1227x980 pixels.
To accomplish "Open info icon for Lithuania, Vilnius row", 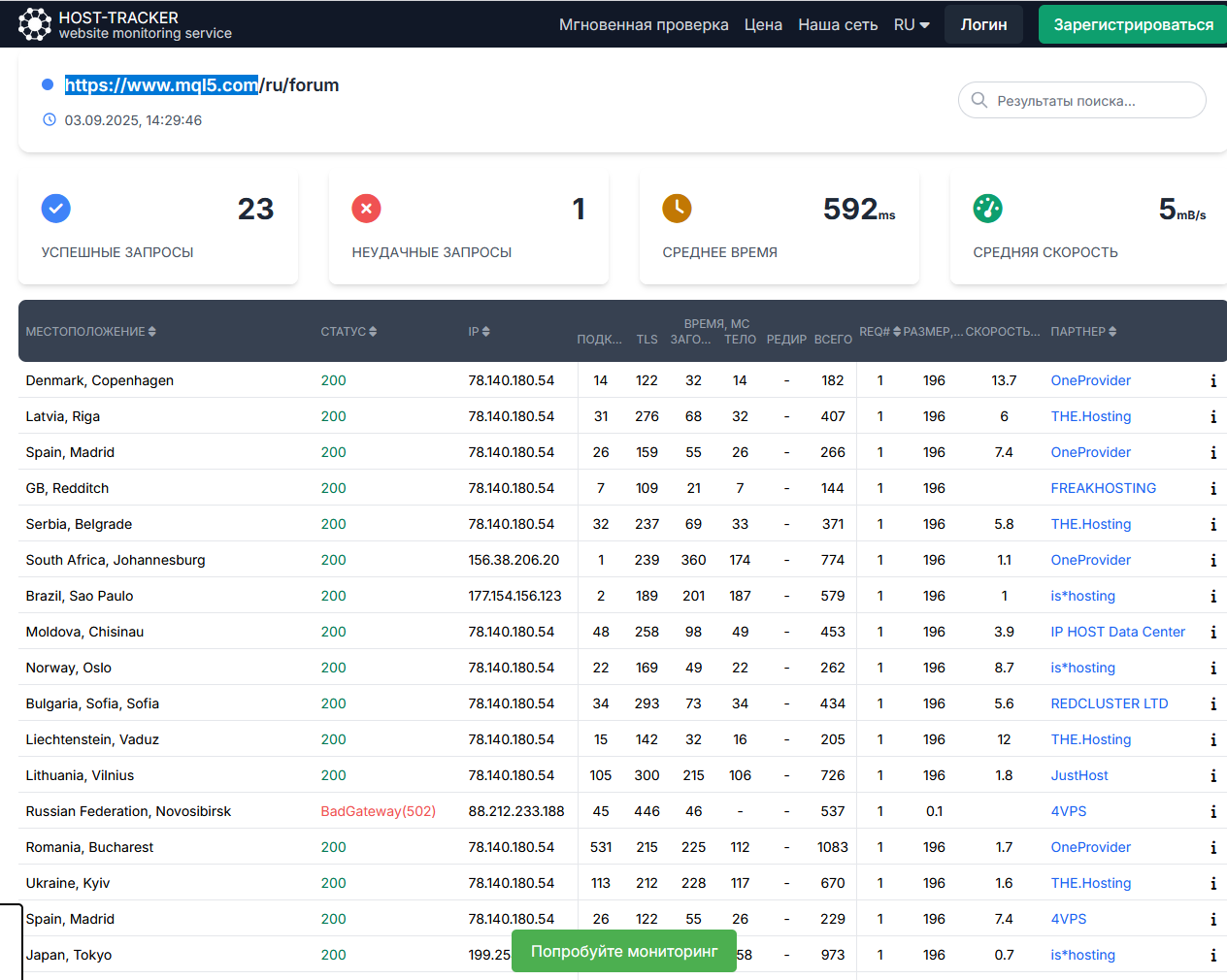I will pyautogui.click(x=1213, y=775).
